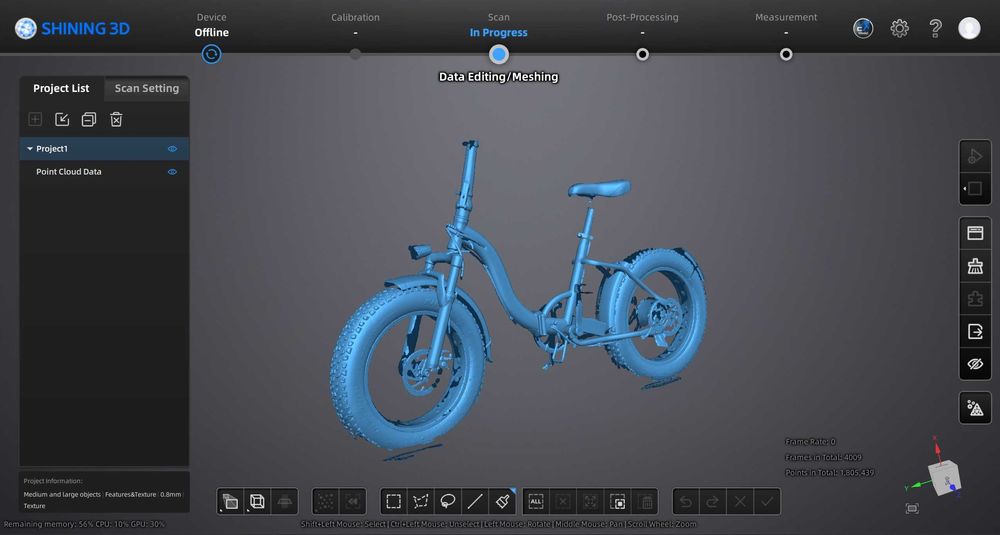Click the Invert selection icon
The image size is (1000, 535).
coord(618,502)
